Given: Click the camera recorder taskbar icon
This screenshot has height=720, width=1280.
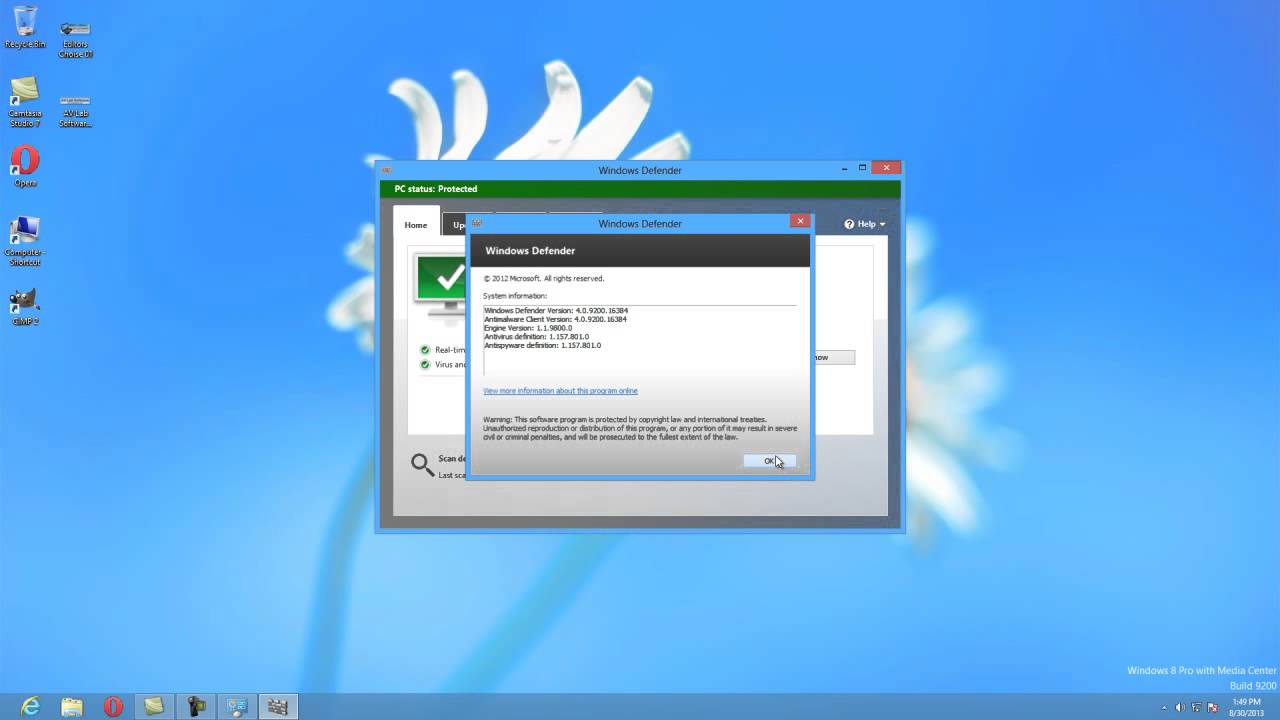Looking at the screenshot, I should [x=196, y=707].
